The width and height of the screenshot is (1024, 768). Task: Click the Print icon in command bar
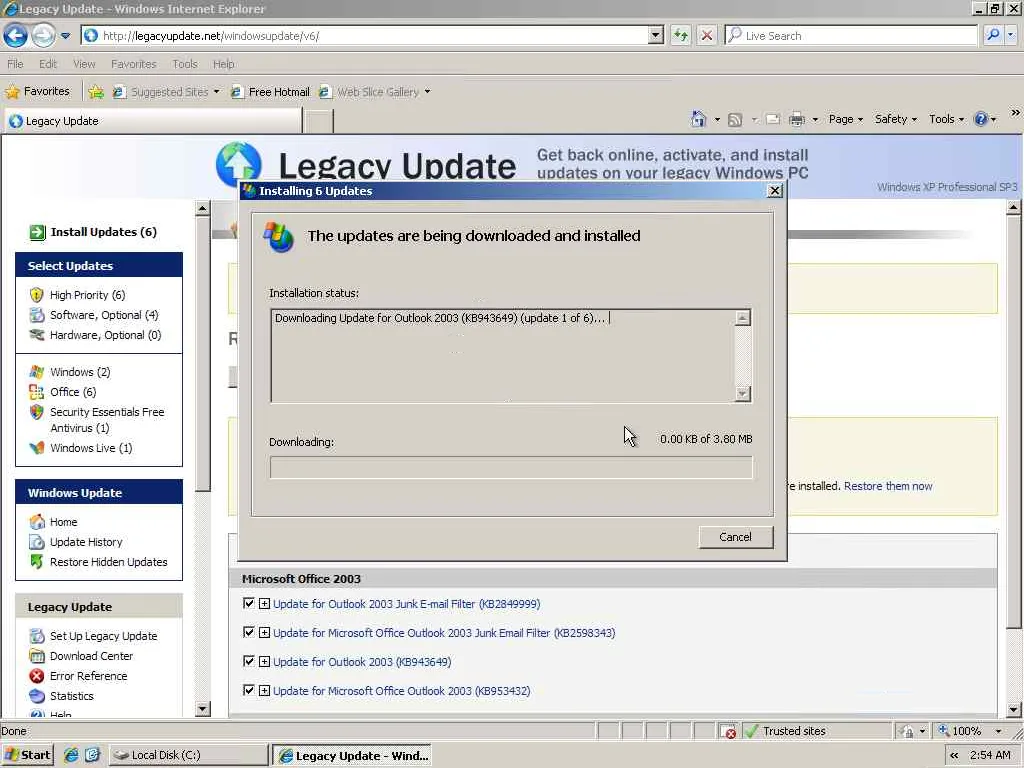pos(797,120)
